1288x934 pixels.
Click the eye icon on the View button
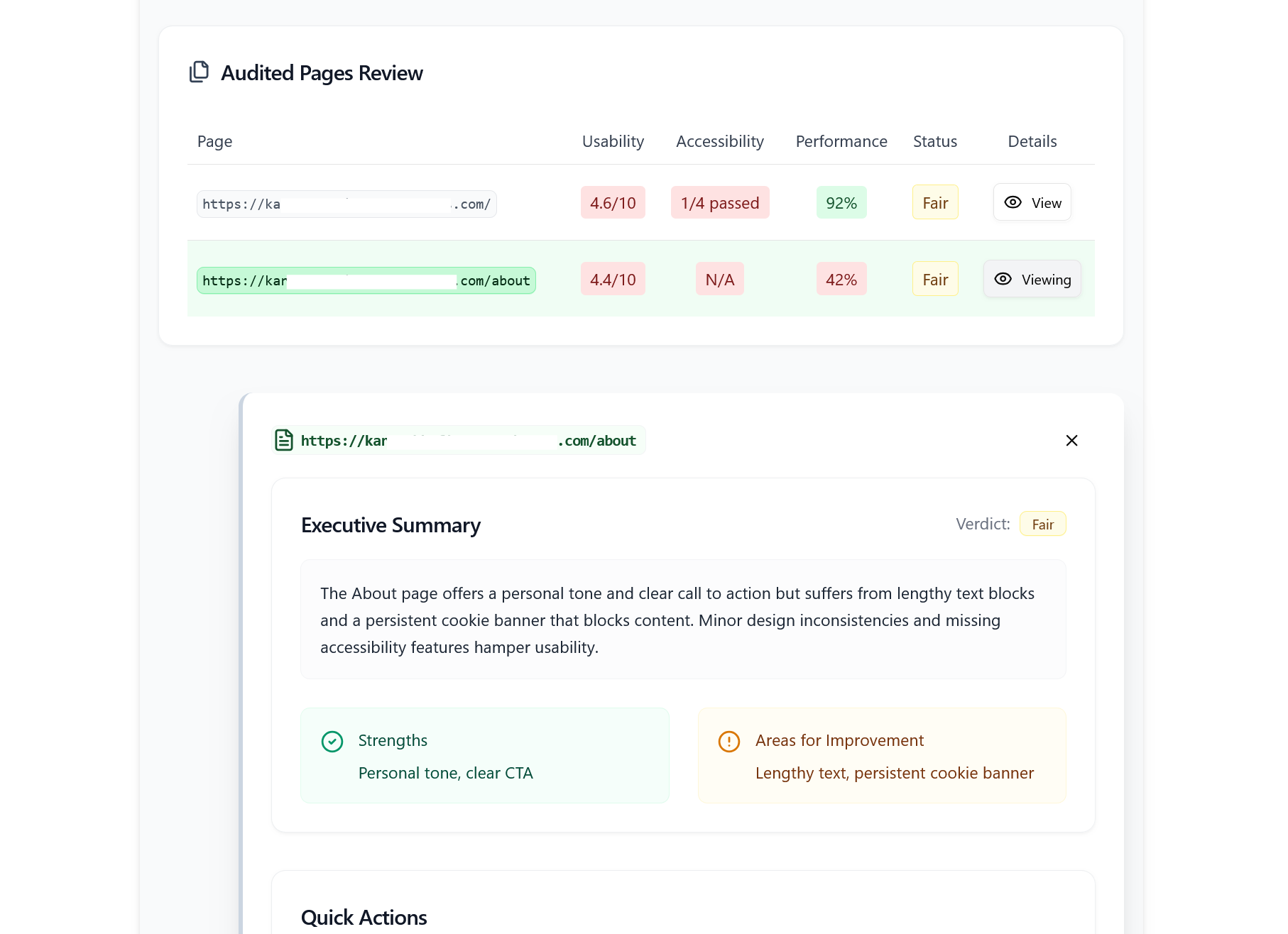[x=1013, y=202]
